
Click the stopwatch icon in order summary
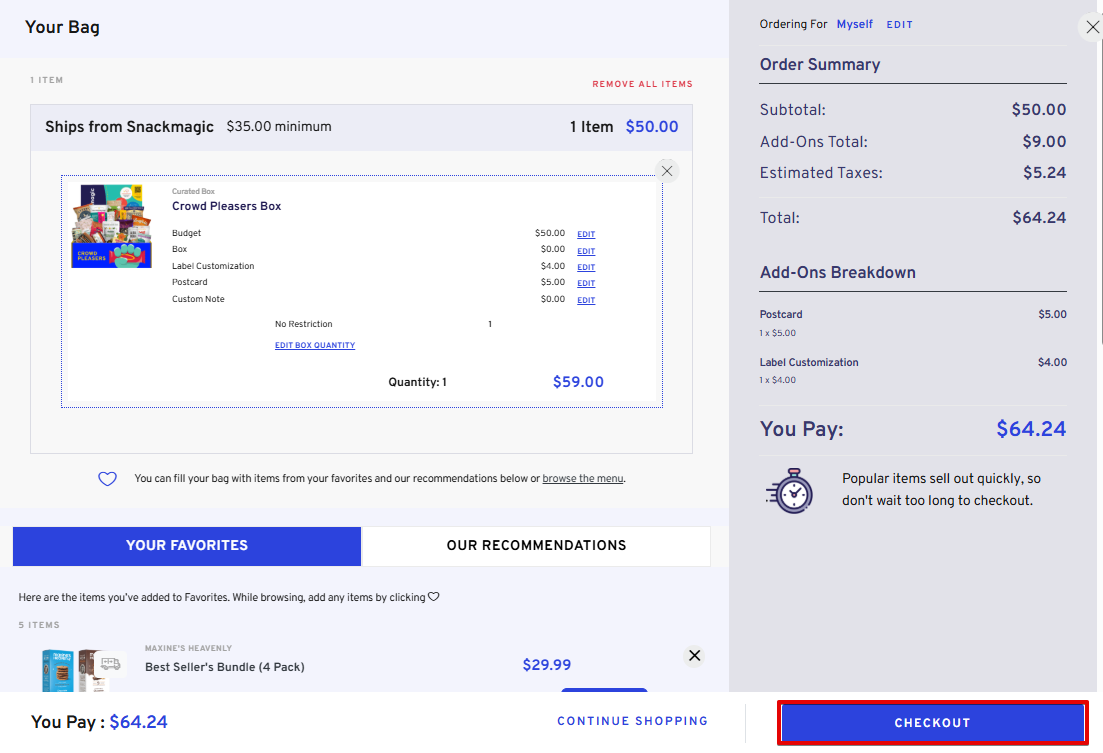(x=790, y=491)
